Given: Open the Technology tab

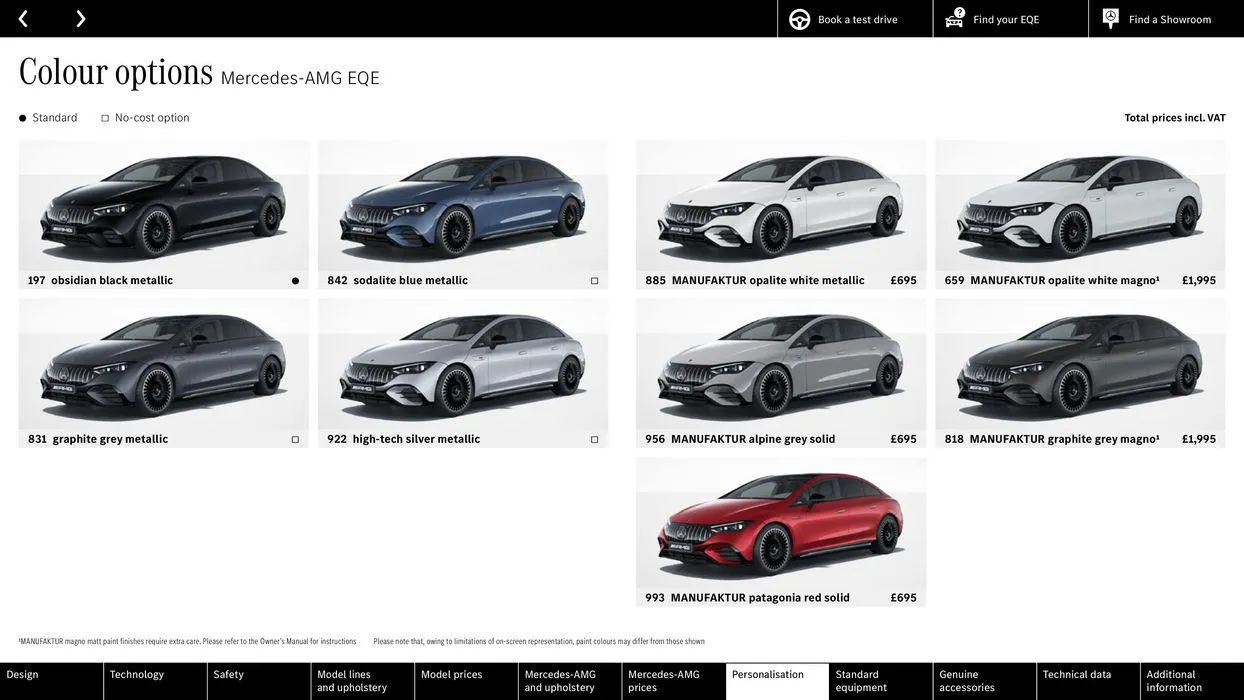Looking at the screenshot, I should (155, 681).
